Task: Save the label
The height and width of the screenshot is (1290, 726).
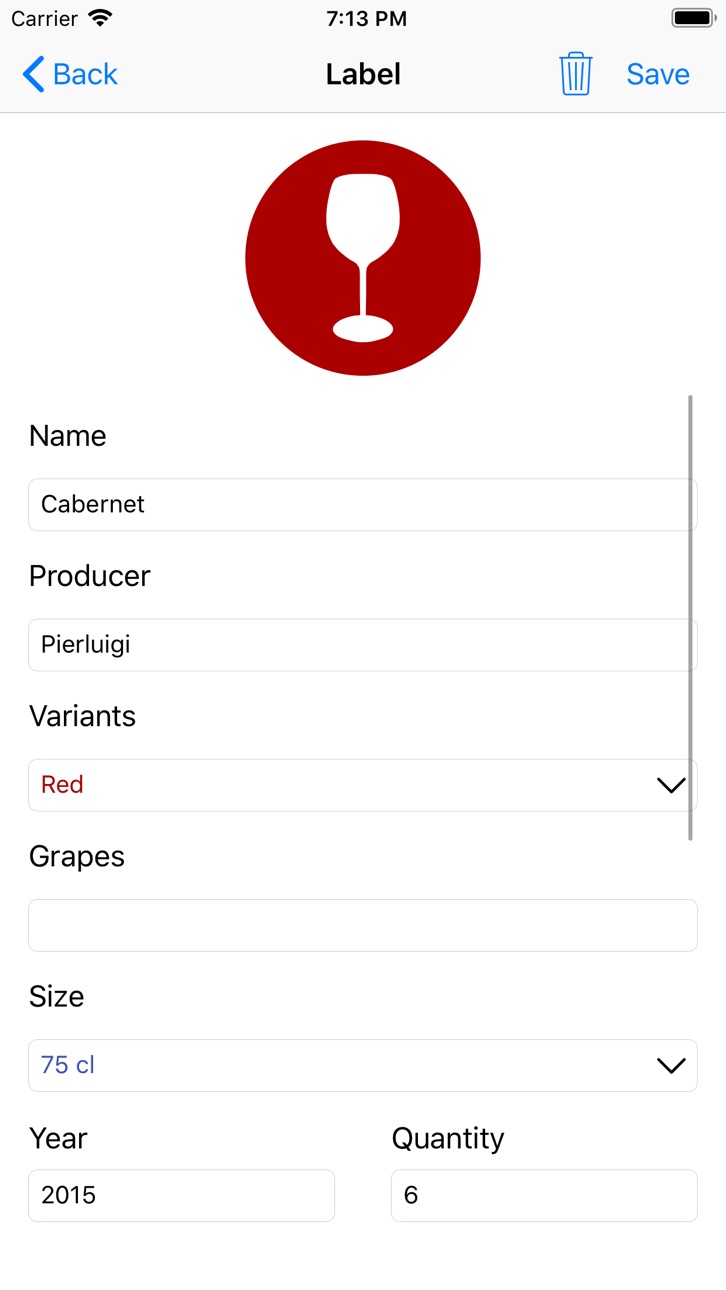Action: pyautogui.click(x=658, y=74)
